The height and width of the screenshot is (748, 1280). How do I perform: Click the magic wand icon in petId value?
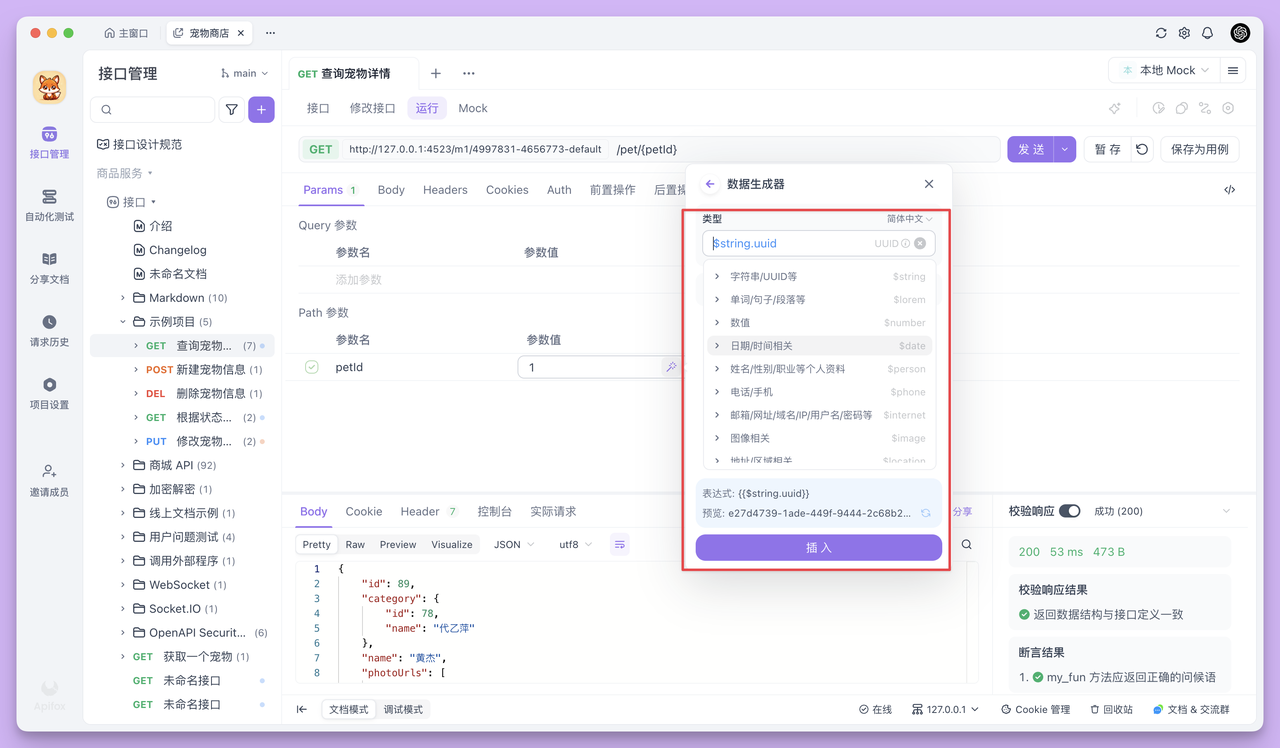pos(671,367)
